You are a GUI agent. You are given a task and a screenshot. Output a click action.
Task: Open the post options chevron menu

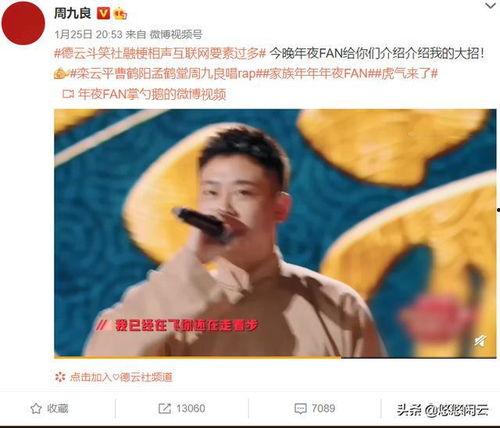coord(491,6)
